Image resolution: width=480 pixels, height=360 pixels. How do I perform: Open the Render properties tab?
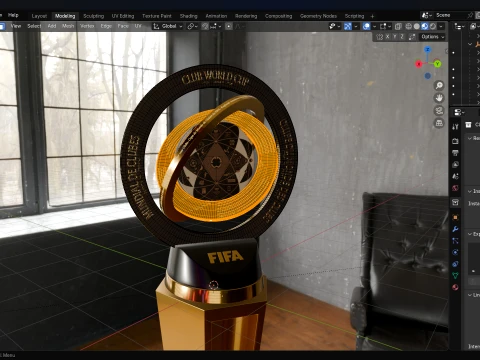[455, 141]
